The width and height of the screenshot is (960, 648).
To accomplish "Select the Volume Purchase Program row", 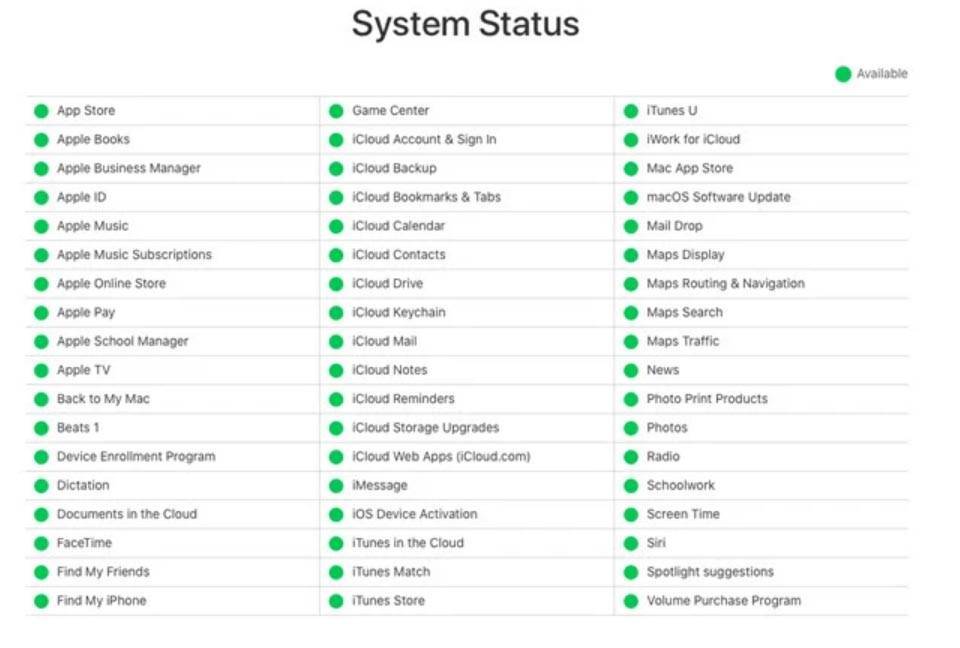I will coord(723,601).
